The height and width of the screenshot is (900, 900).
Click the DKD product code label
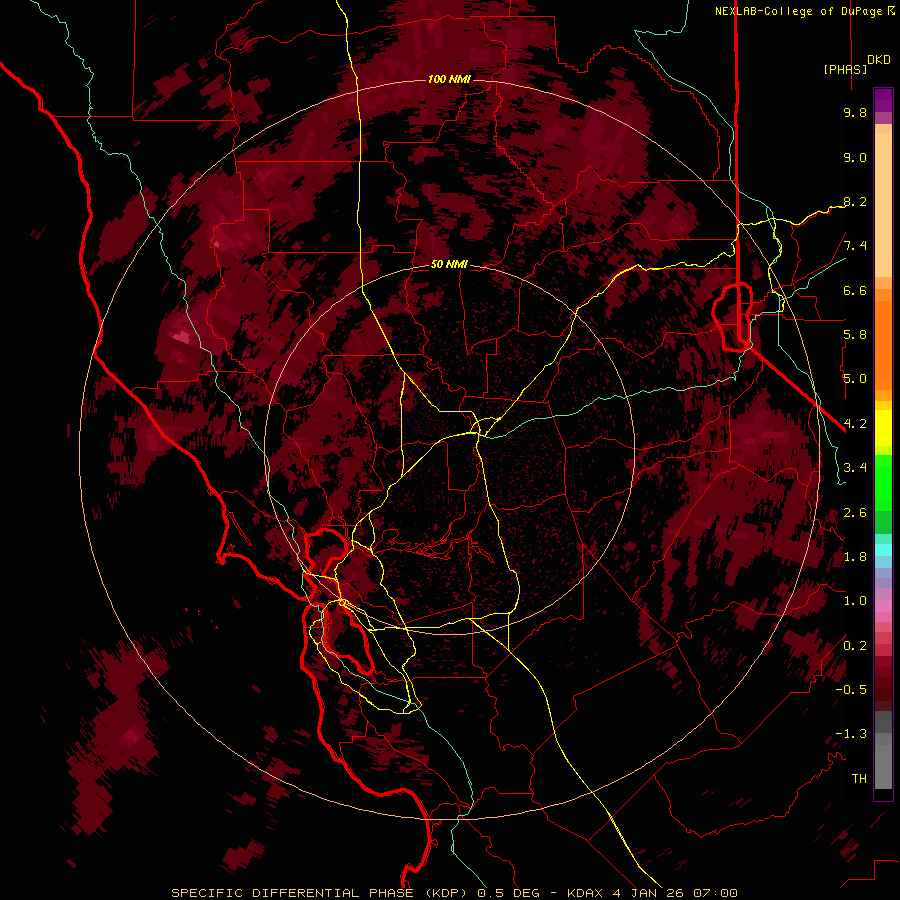879,60
